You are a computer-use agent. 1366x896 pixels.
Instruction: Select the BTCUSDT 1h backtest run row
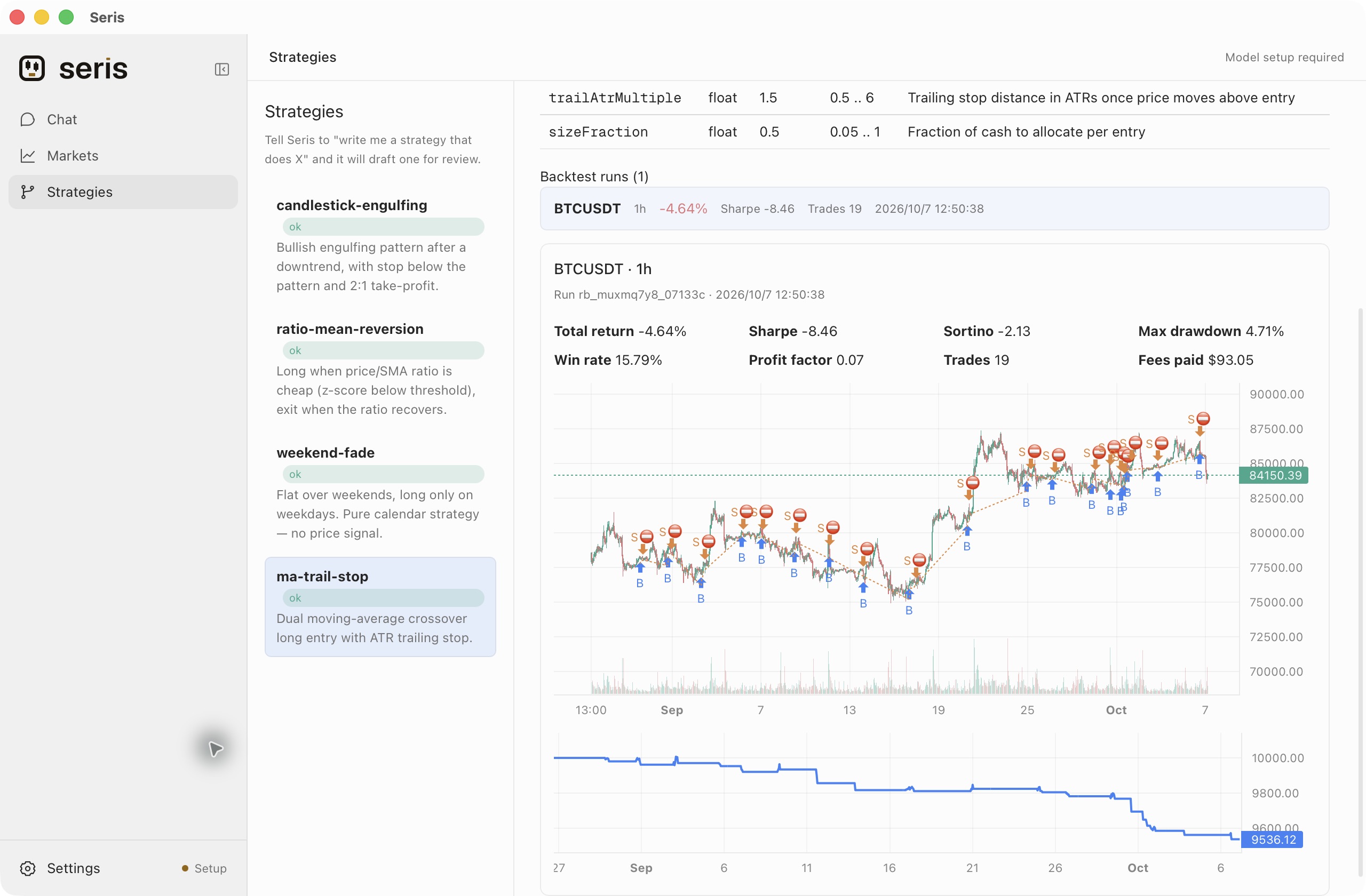pos(934,208)
